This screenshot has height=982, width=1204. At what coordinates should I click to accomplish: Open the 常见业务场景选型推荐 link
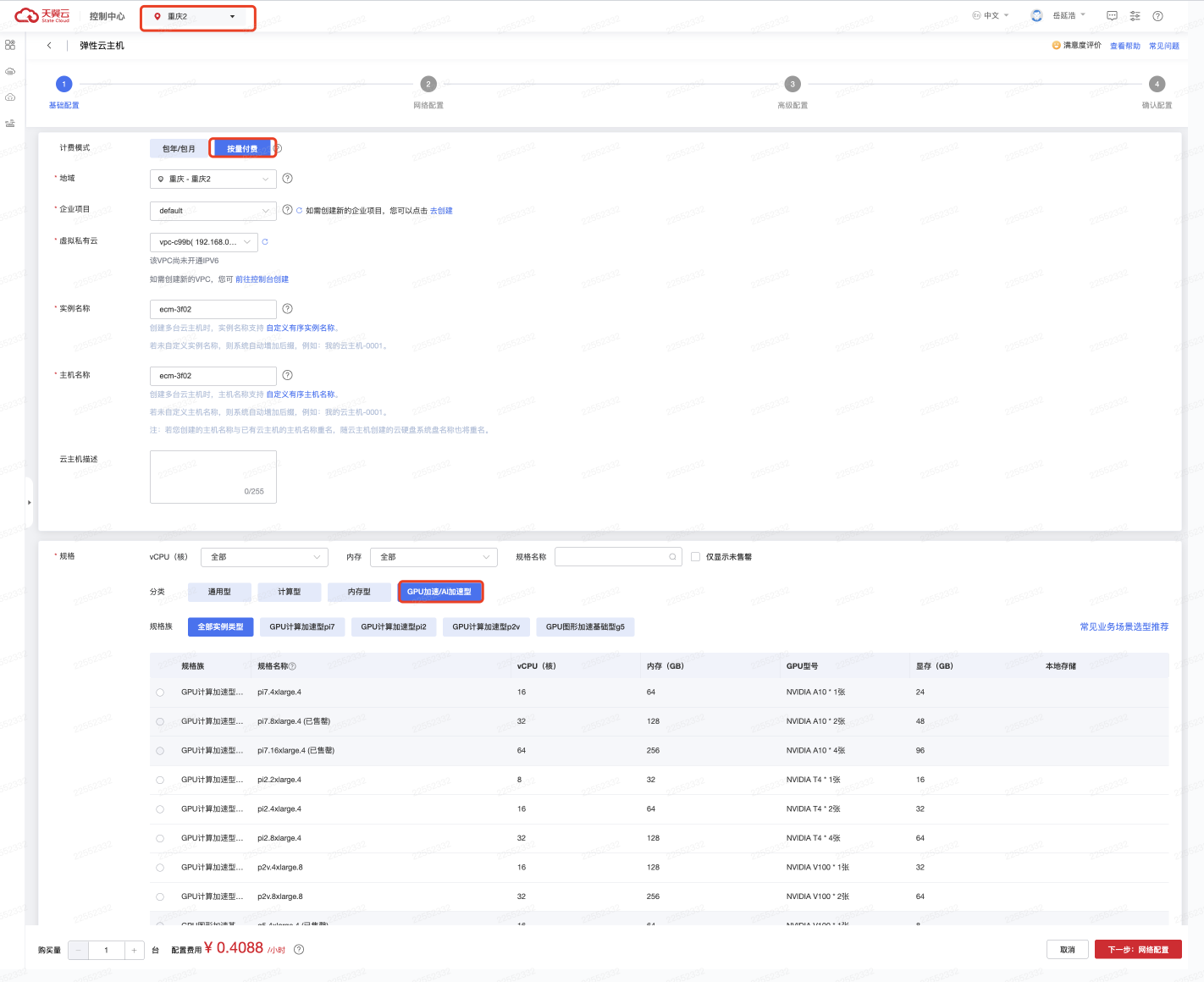click(1124, 627)
